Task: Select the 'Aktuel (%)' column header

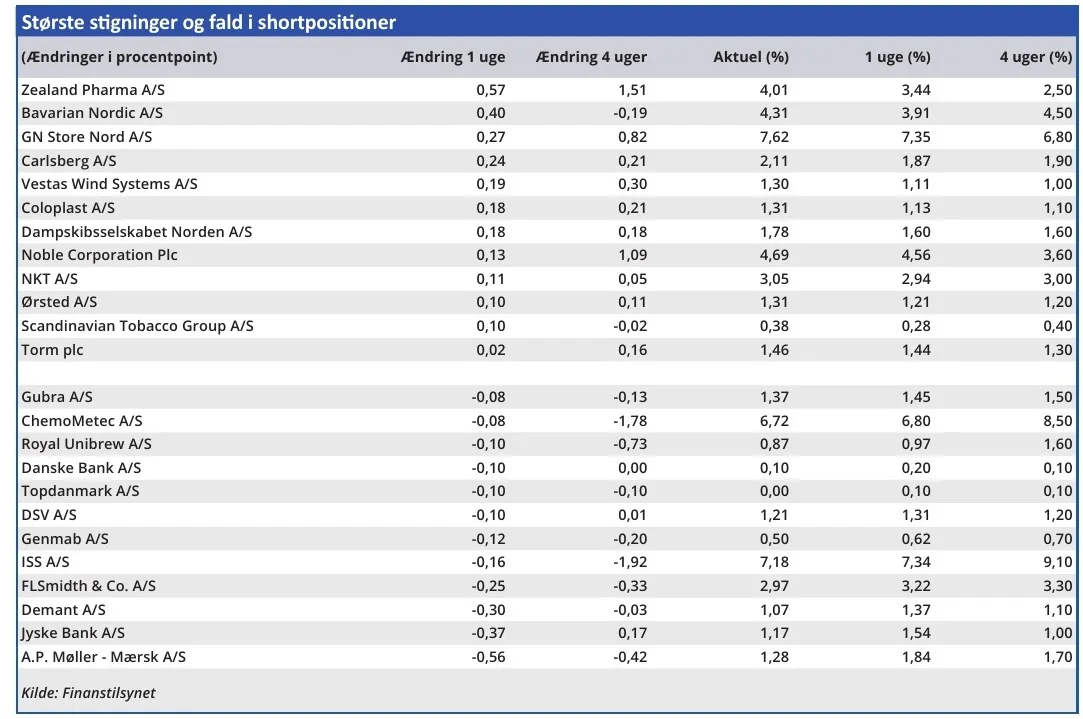Action: 750,58
